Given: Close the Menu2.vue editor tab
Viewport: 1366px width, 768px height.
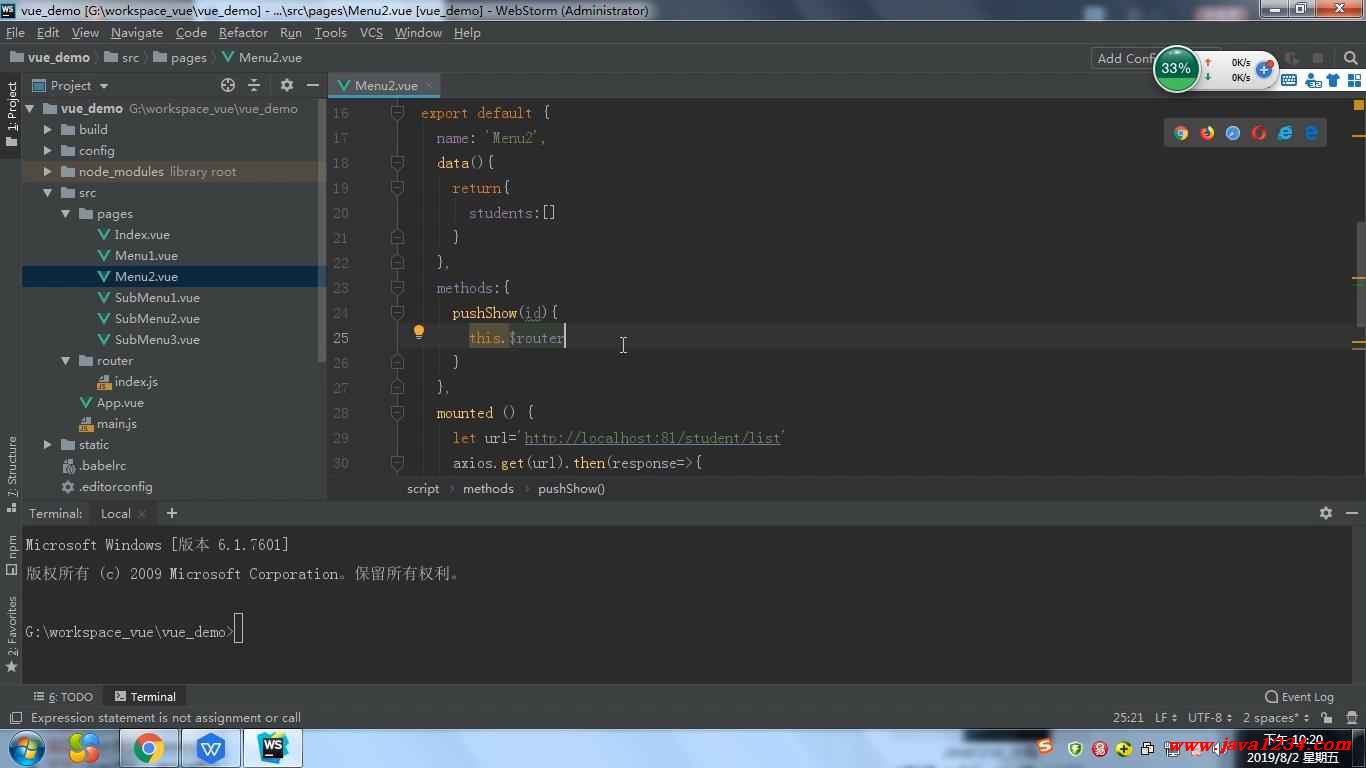Looking at the screenshot, I should tap(429, 85).
